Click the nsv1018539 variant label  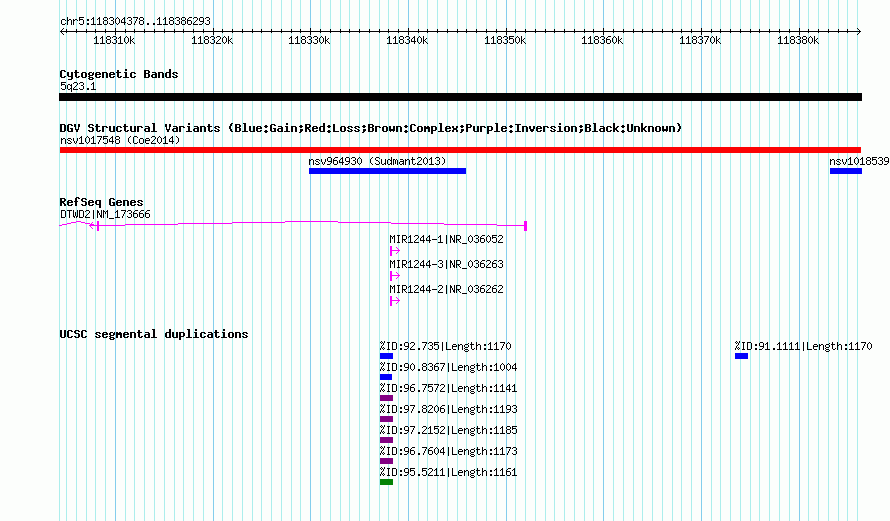859,161
